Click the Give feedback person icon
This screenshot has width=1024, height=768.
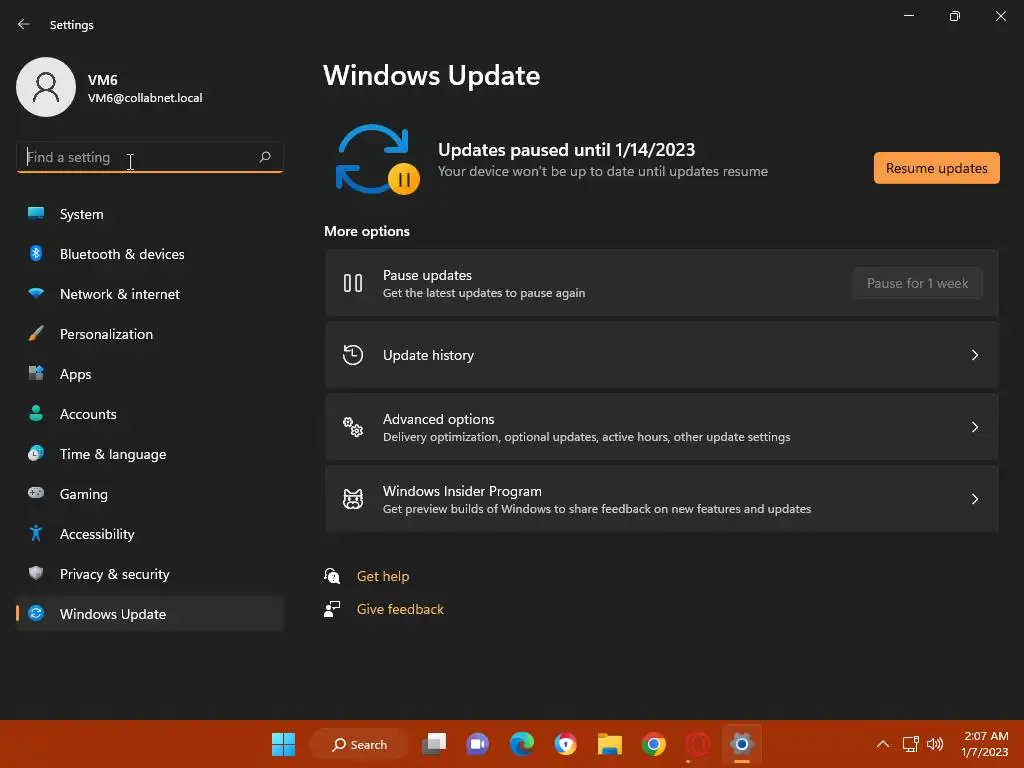tap(332, 609)
